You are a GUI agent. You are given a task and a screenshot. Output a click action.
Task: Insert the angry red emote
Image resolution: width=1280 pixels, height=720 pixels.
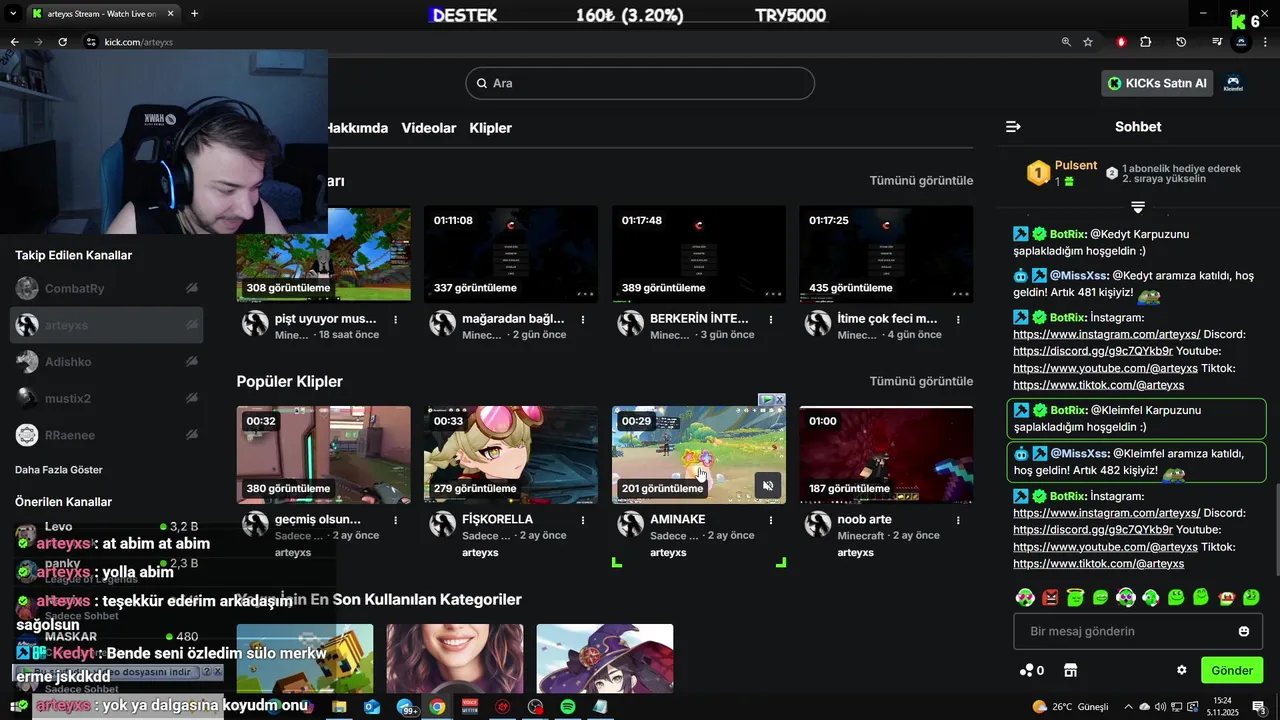click(1050, 597)
